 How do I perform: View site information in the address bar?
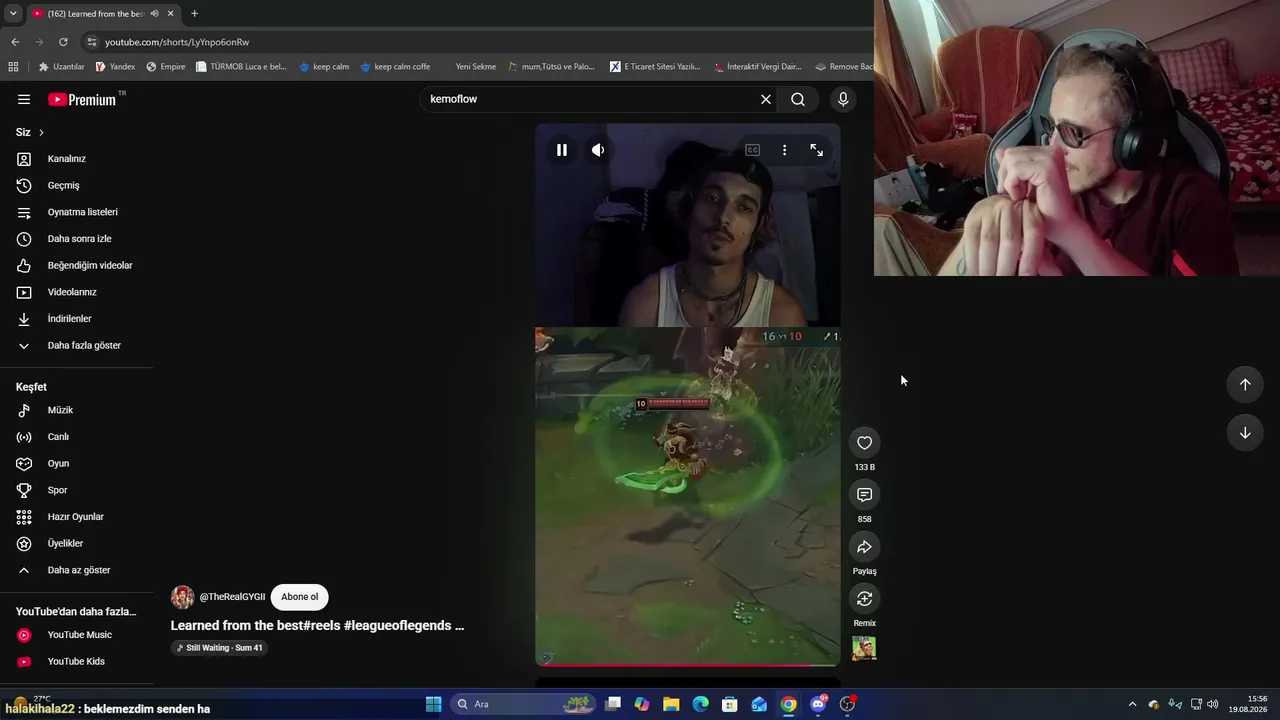pyautogui.click(x=92, y=42)
